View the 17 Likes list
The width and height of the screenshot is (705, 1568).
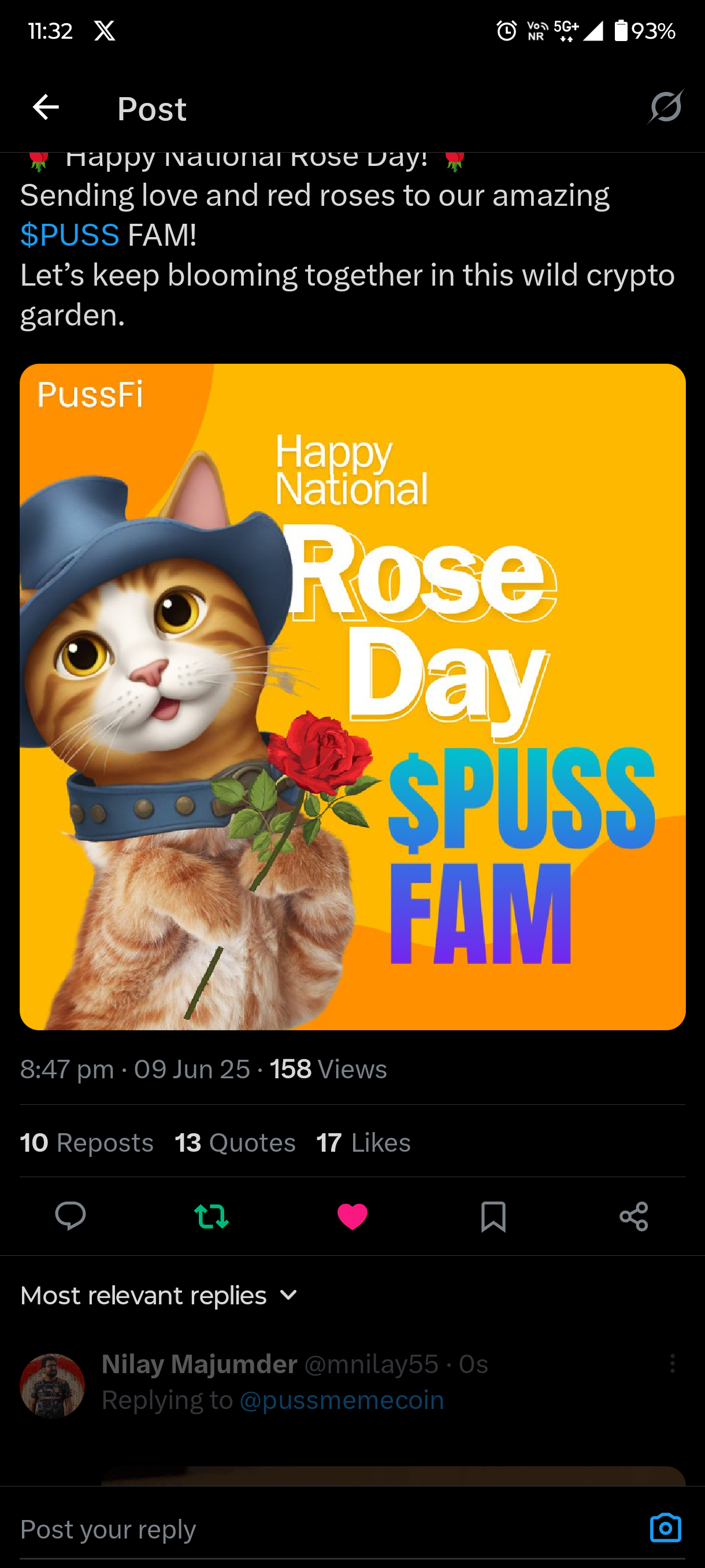pyautogui.click(x=363, y=1142)
